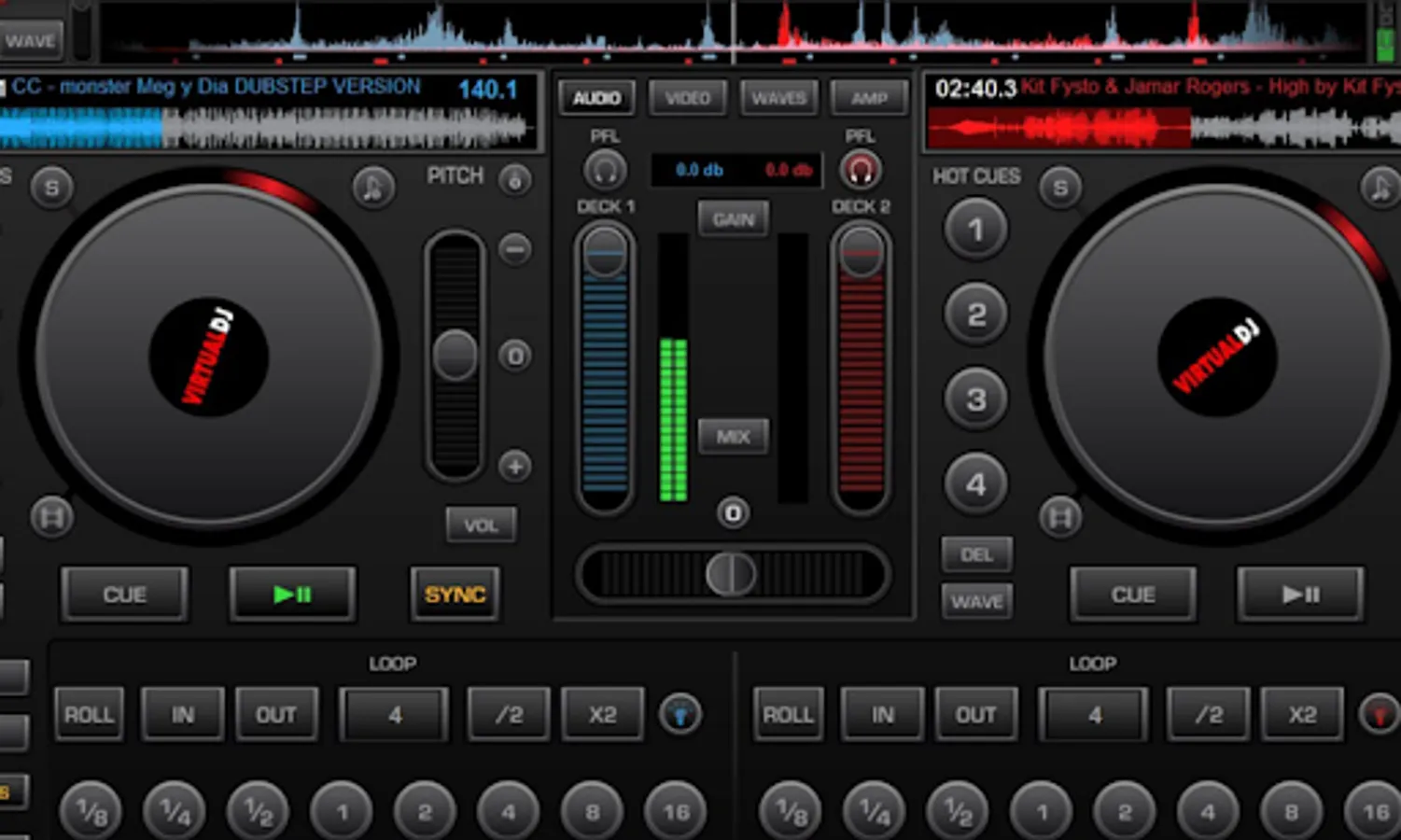Switch to the WAVES tab
1401x840 pixels.
(x=778, y=98)
